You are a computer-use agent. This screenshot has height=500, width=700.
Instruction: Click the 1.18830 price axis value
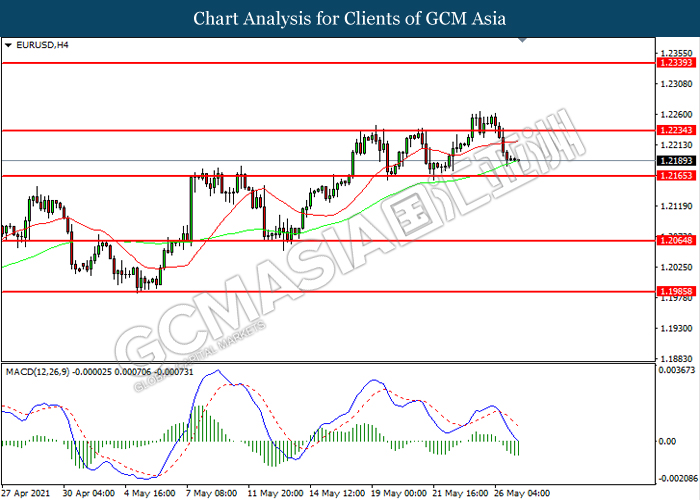pos(677,359)
